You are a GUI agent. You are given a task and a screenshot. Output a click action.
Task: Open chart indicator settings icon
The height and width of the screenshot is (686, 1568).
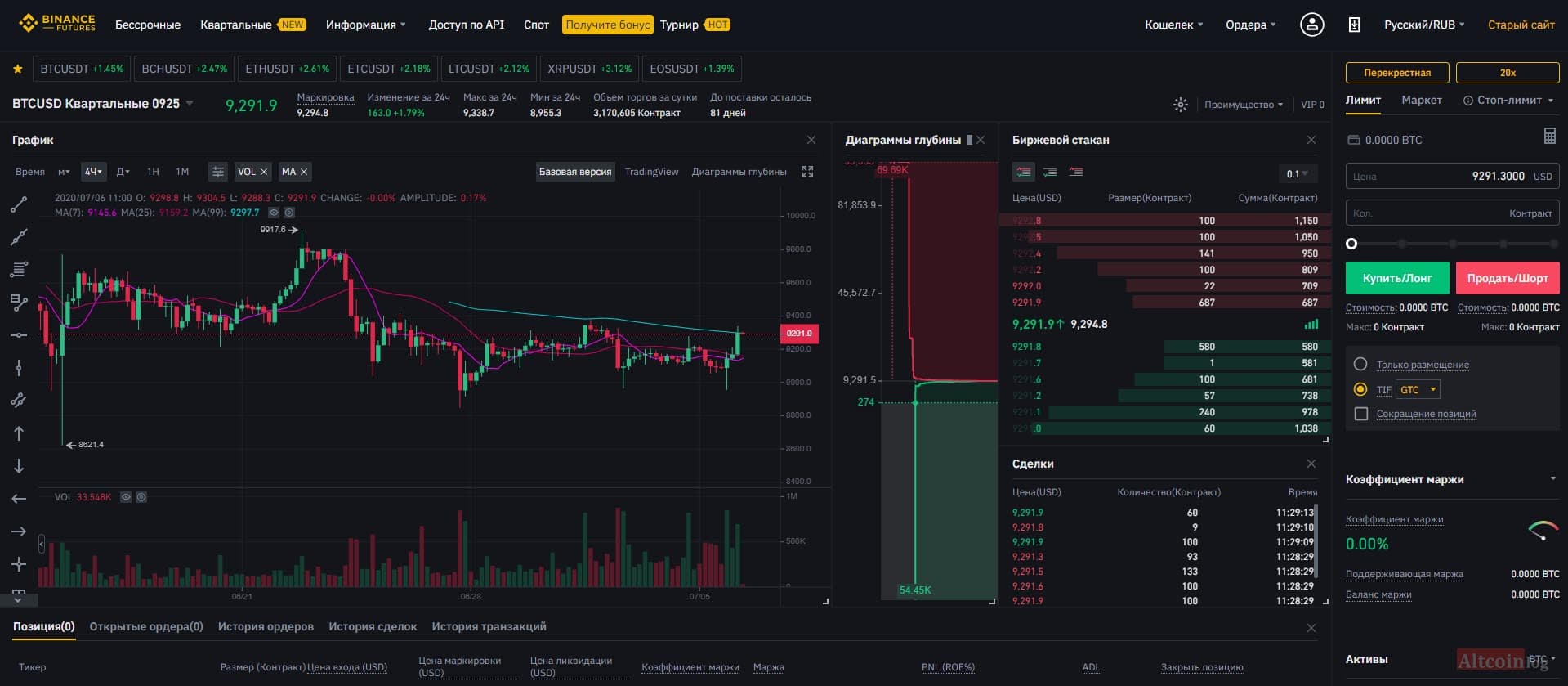click(217, 172)
